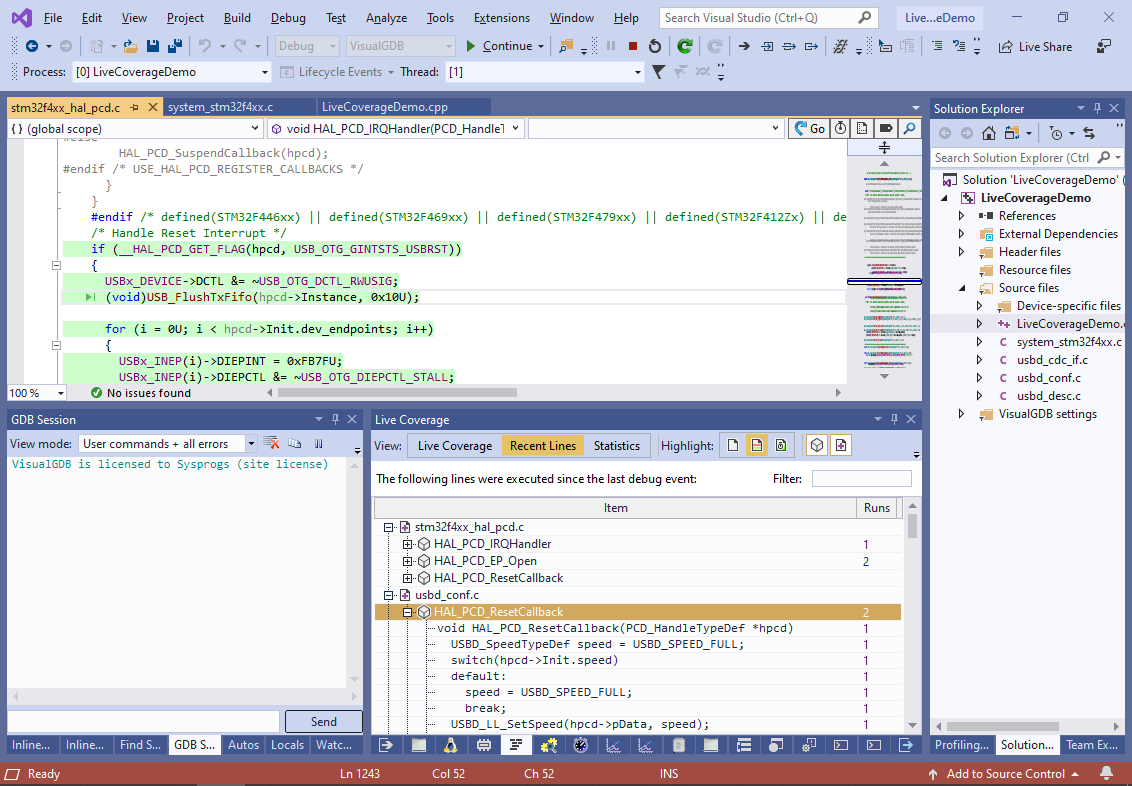The height and width of the screenshot is (786, 1132).
Task: Restart debugging with the circular arrow
Action: coord(655,46)
